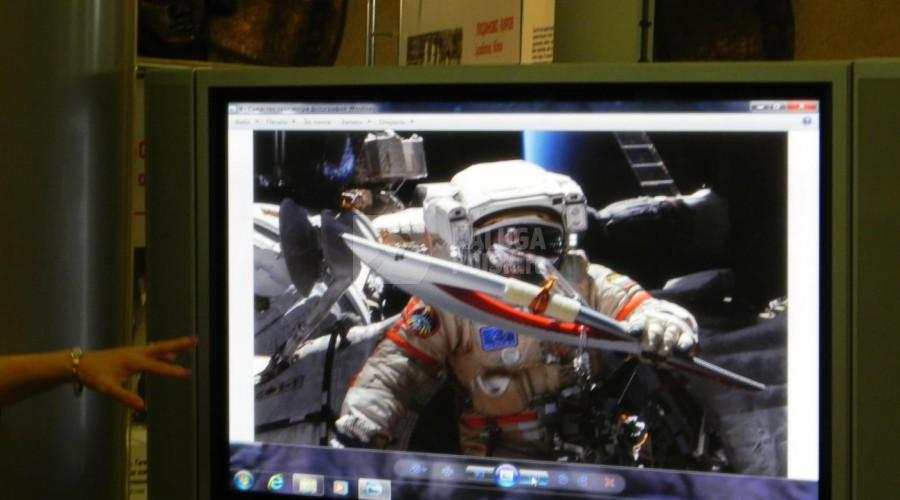900x500 pixels.
Task: Click the blue help question-mark icon
Action: click(806, 121)
